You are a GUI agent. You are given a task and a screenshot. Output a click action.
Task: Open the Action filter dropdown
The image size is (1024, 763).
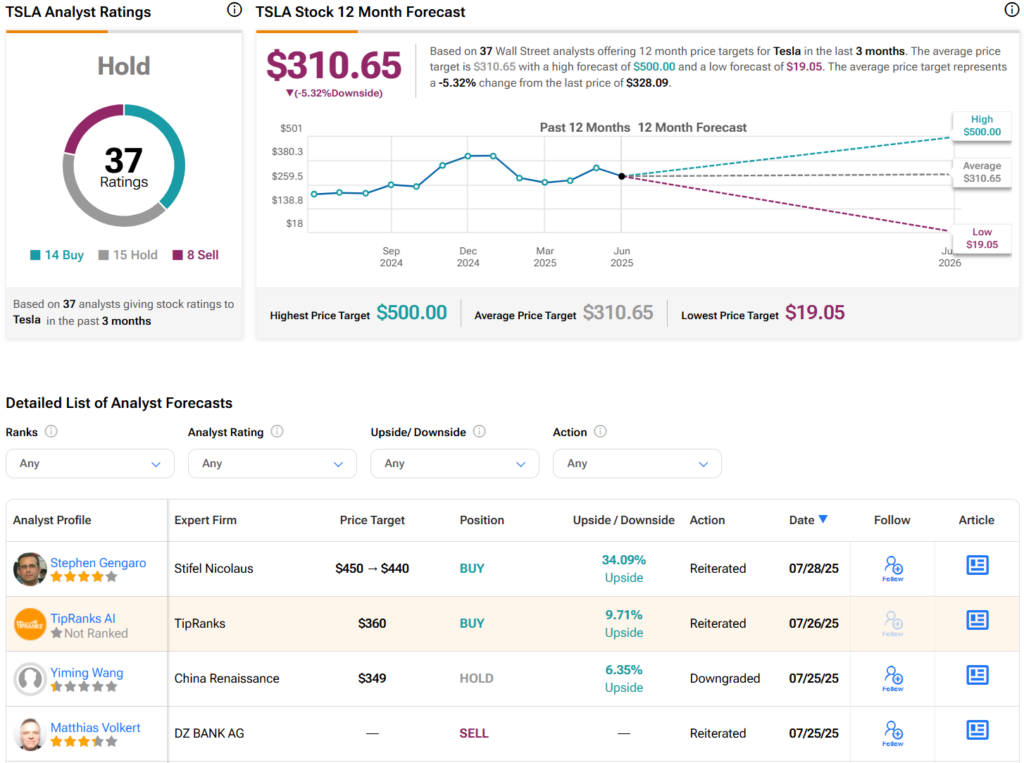[637, 464]
